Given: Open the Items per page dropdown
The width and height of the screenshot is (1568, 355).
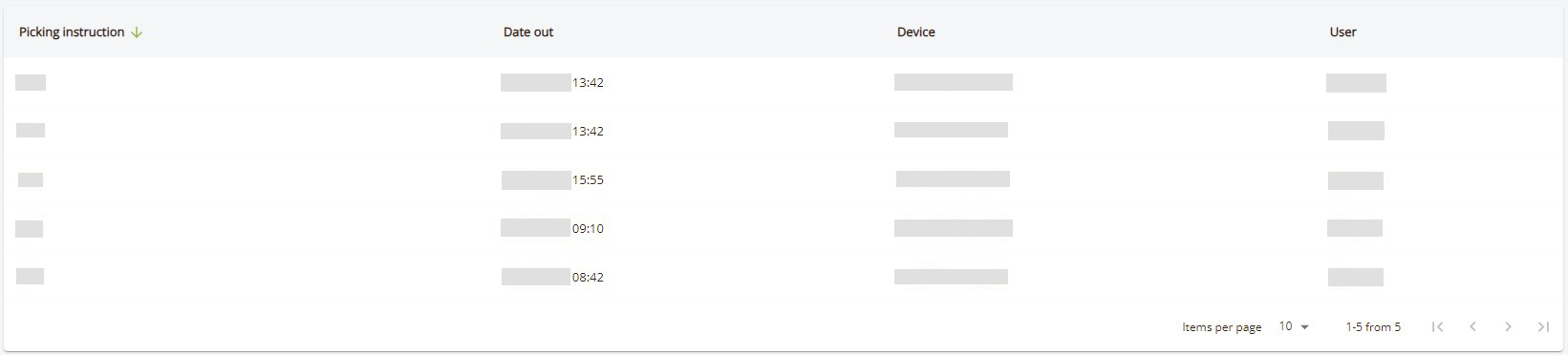Looking at the screenshot, I should click(1294, 326).
